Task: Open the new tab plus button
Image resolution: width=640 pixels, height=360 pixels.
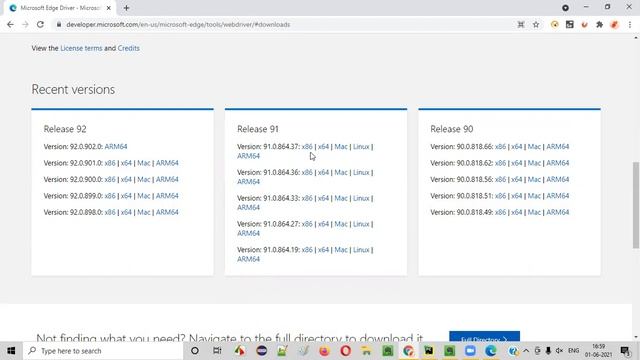Action: pyautogui.click(x=127, y=8)
